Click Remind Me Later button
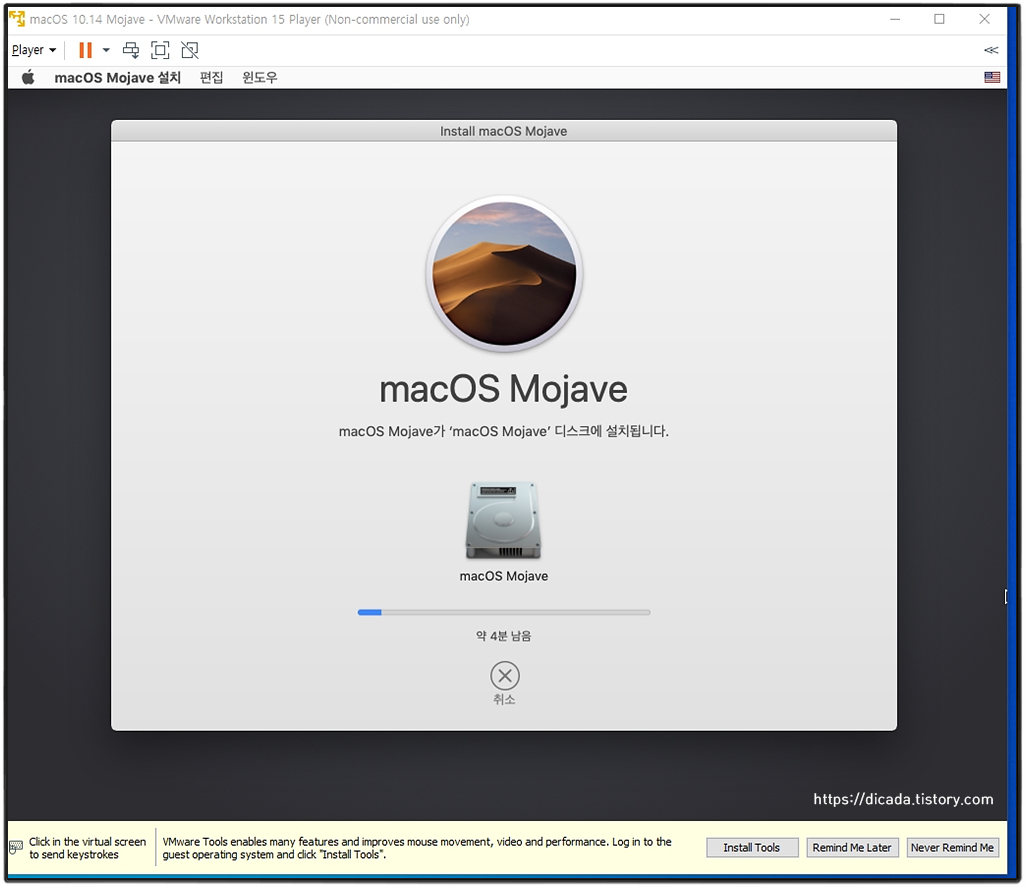1026x887 pixels. coord(852,848)
